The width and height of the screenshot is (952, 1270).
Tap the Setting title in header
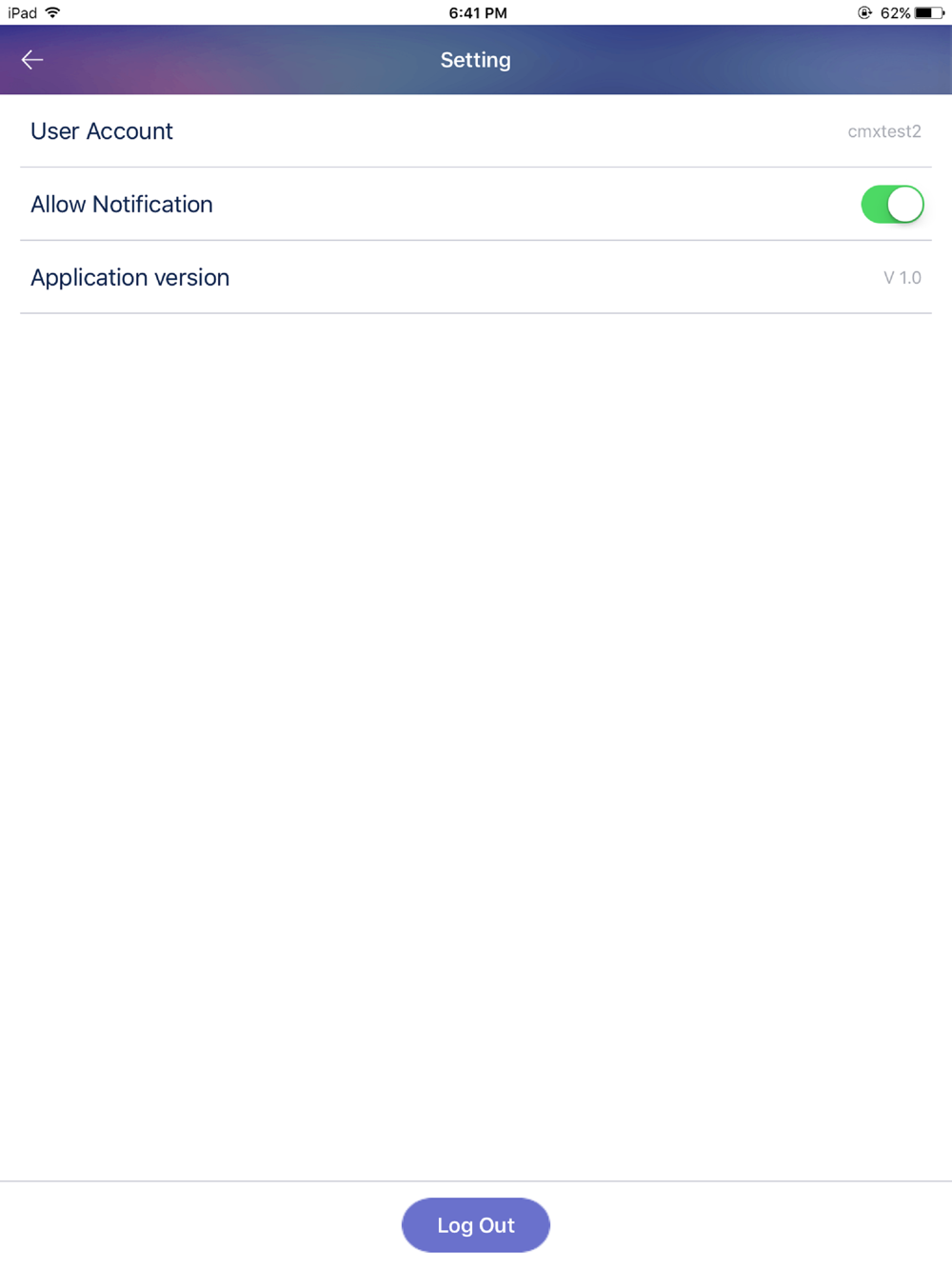pyautogui.click(x=476, y=60)
